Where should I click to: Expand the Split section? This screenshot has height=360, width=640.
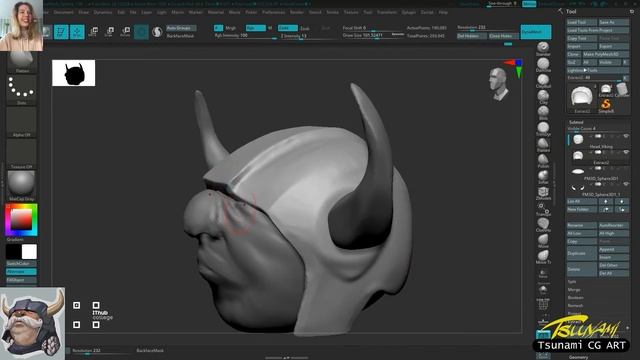coord(572,282)
